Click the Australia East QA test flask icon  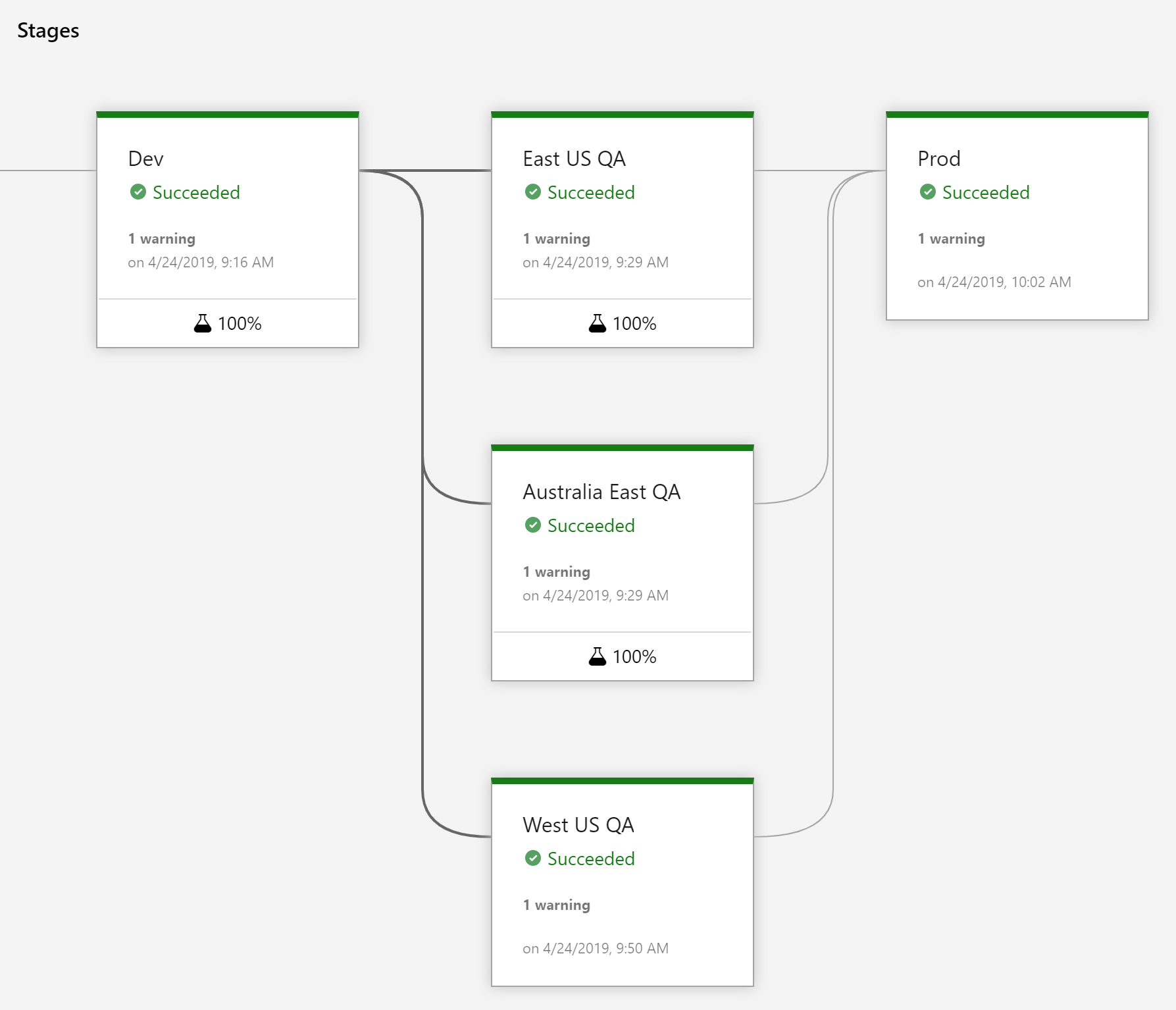pos(598,656)
